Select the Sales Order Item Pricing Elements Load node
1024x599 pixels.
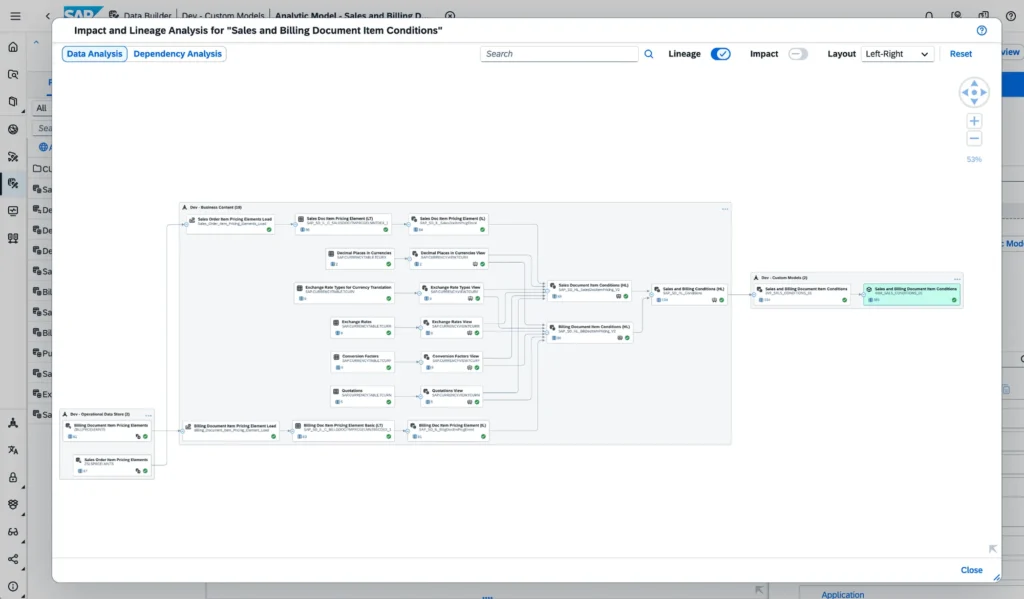pos(230,224)
